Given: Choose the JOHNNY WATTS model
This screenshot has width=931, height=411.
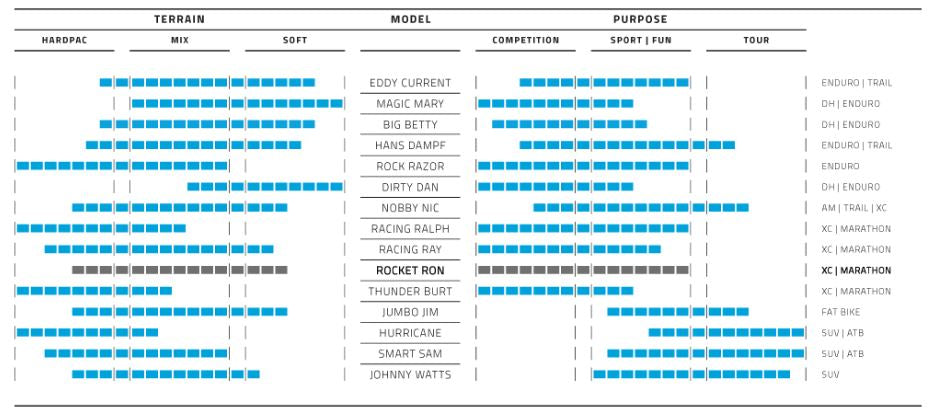Looking at the screenshot, I should click(x=410, y=375).
